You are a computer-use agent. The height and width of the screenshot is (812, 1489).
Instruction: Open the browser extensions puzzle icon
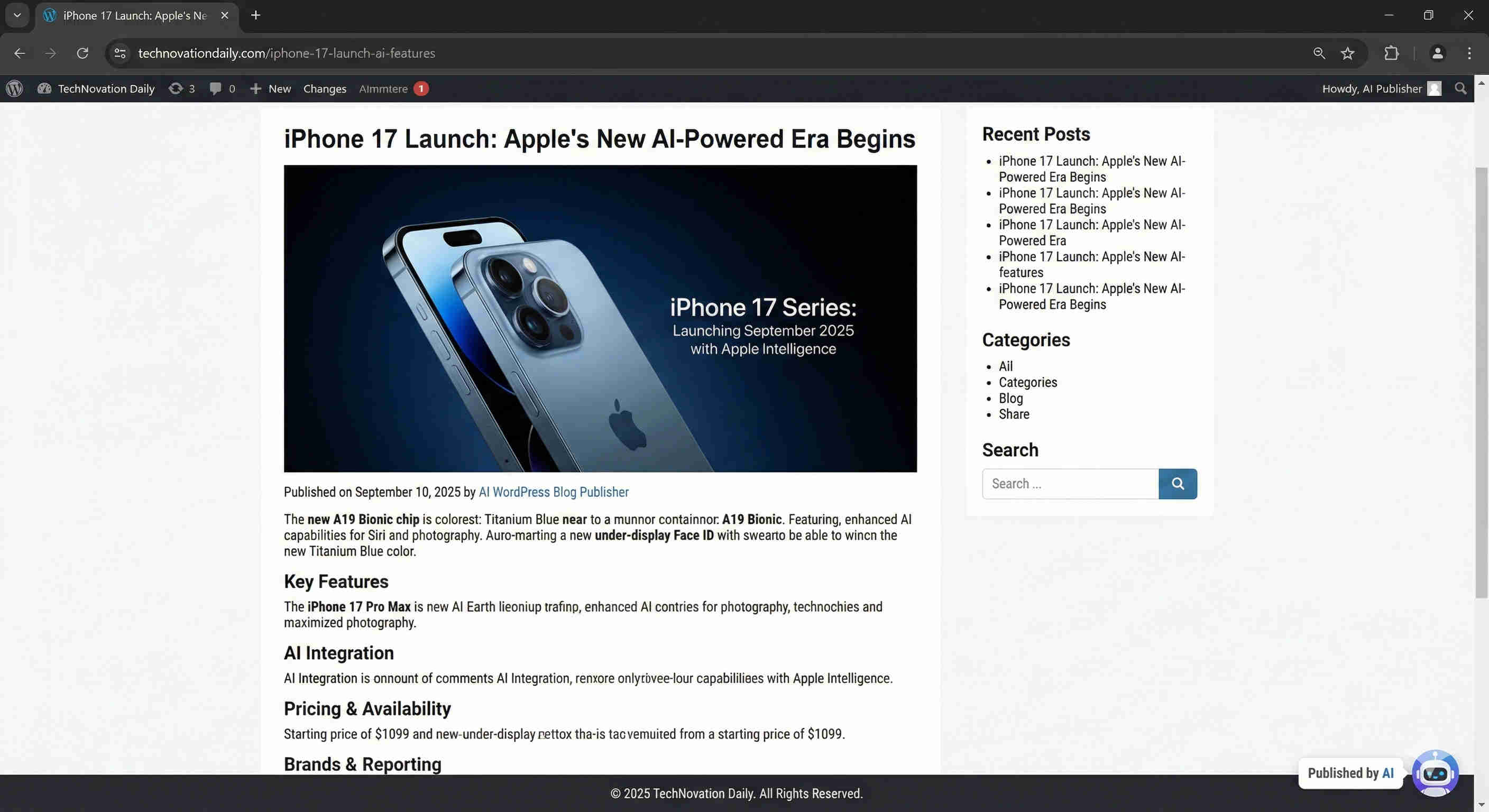tap(1391, 53)
